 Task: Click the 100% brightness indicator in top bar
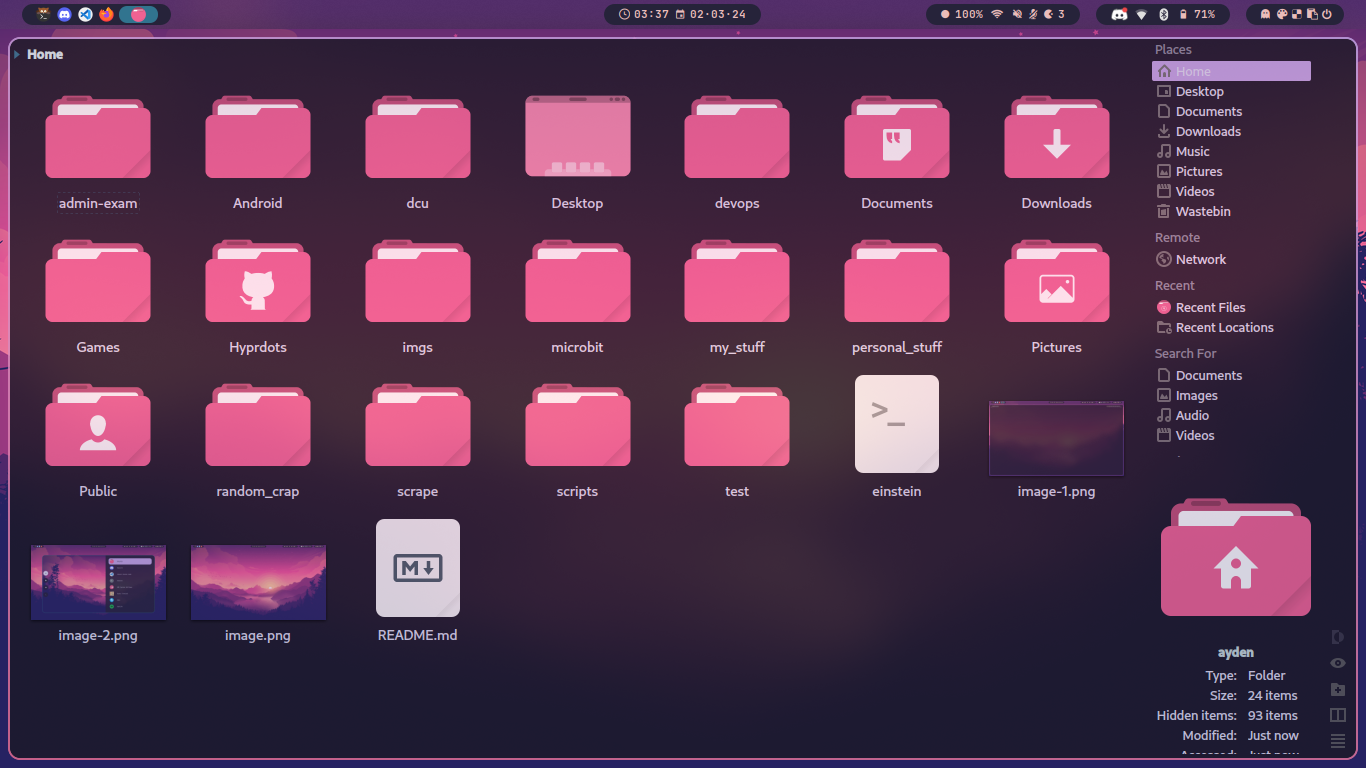point(962,14)
